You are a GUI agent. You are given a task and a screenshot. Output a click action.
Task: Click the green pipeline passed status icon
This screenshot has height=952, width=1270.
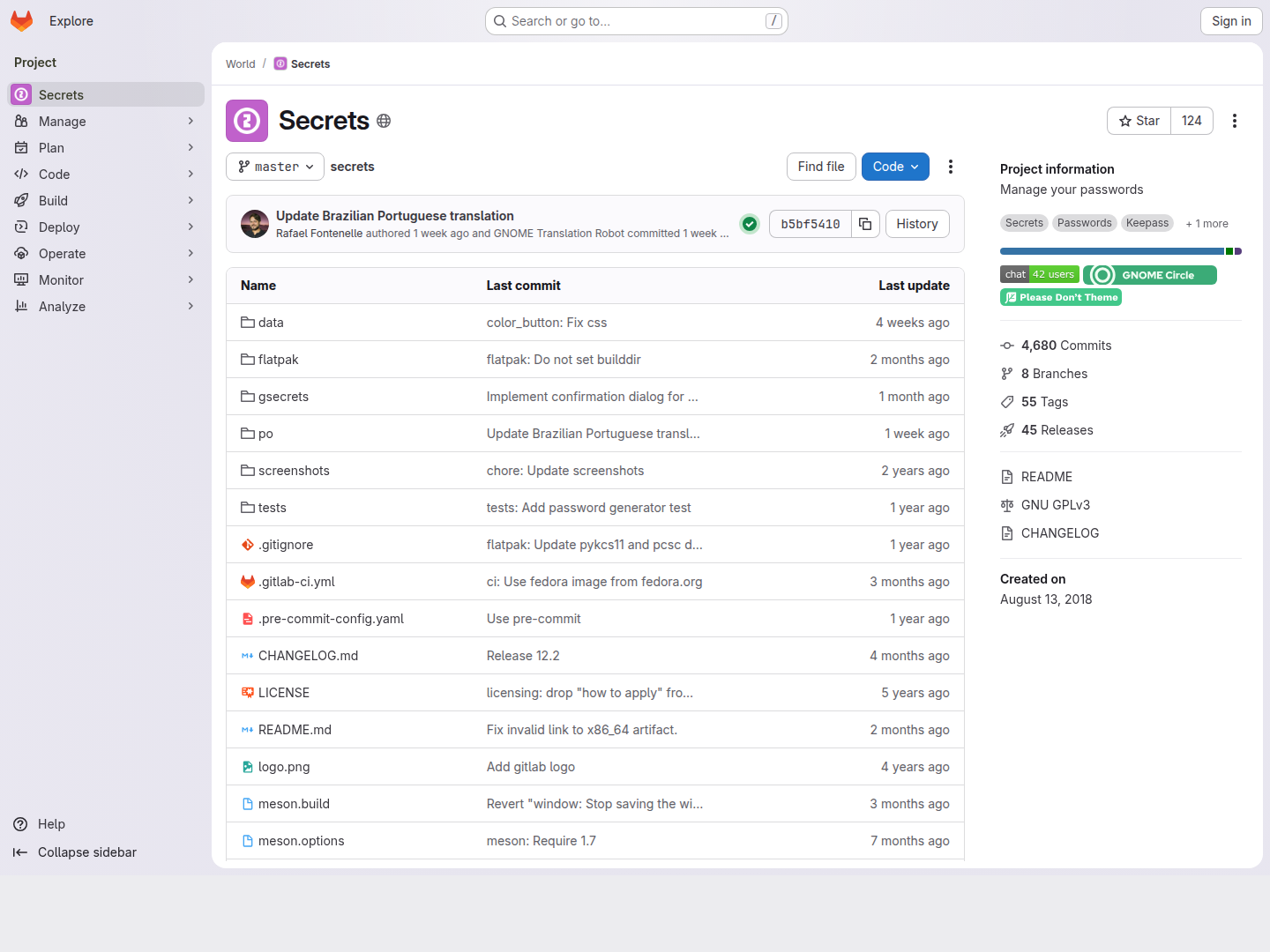pyautogui.click(x=750, y=224)
